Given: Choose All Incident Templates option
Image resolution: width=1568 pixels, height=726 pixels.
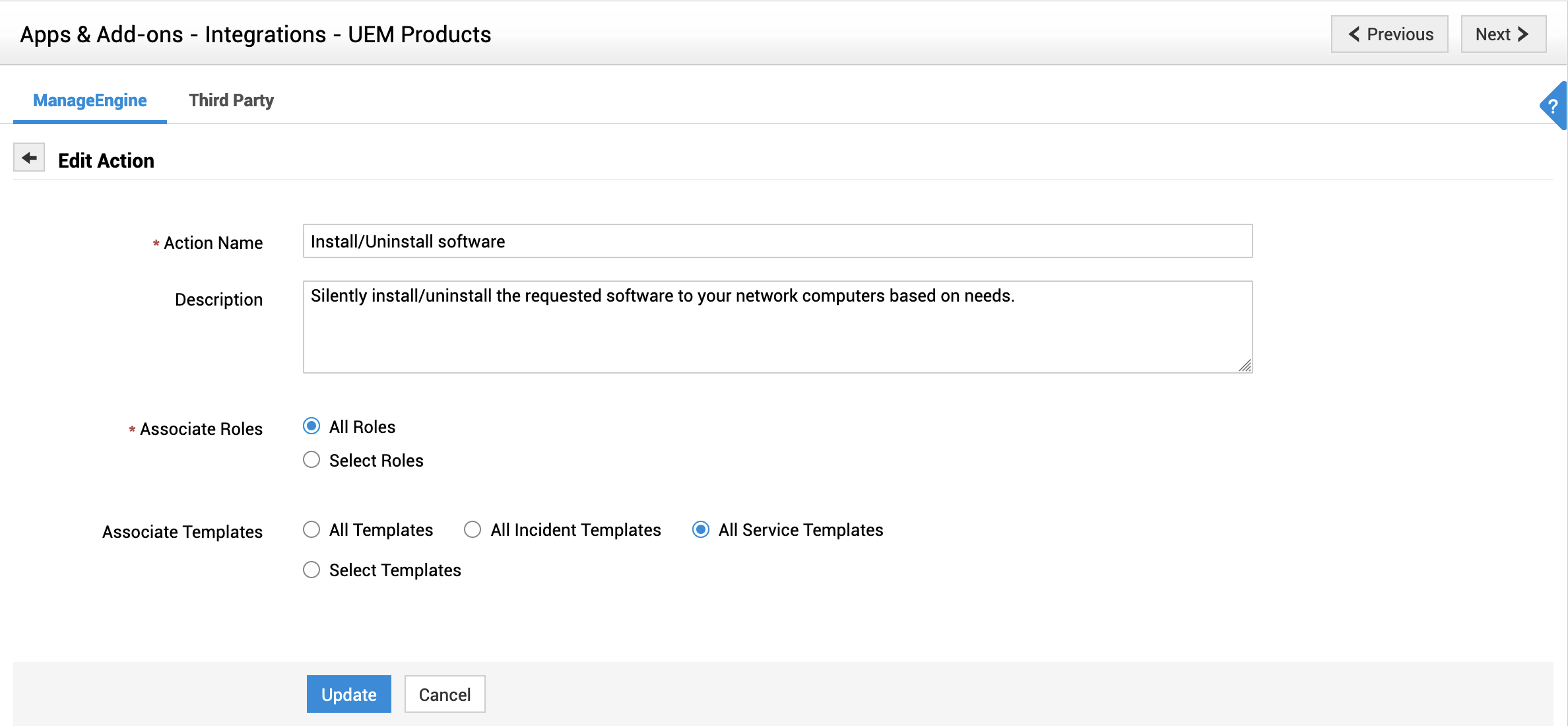Looking at the screenshot, I should point(473,529).
